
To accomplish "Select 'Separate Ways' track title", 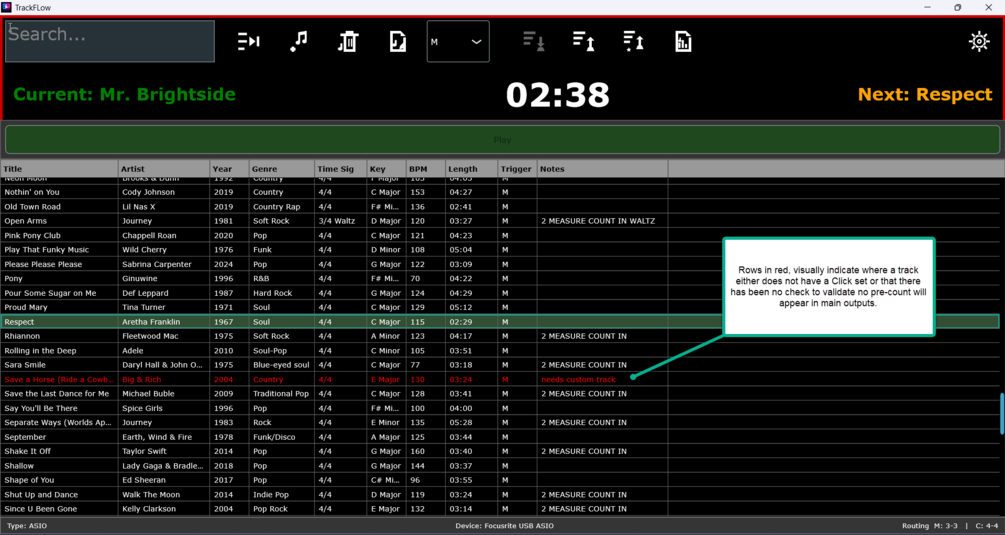I will (58, 422).
